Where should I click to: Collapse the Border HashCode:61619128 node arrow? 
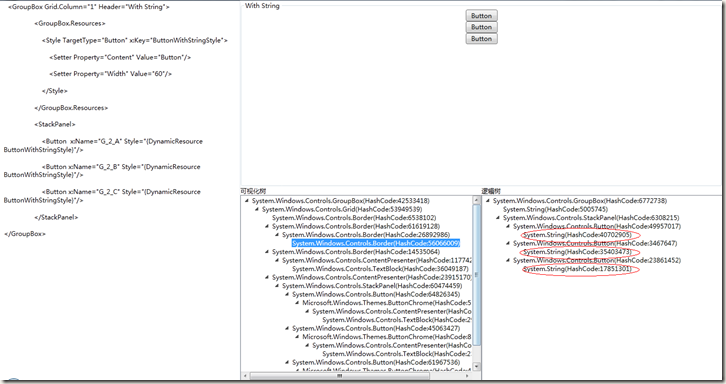267,227
